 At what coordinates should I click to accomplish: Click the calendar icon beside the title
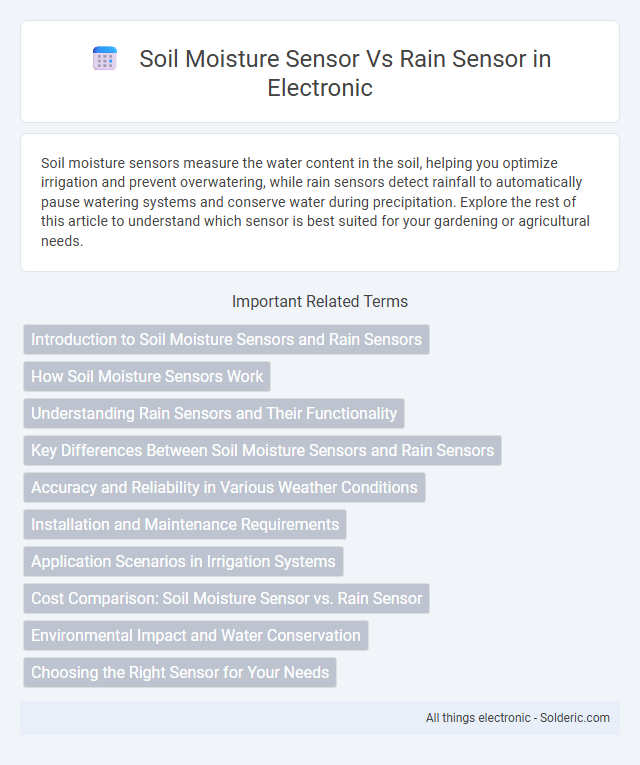(x=105, y=59)
